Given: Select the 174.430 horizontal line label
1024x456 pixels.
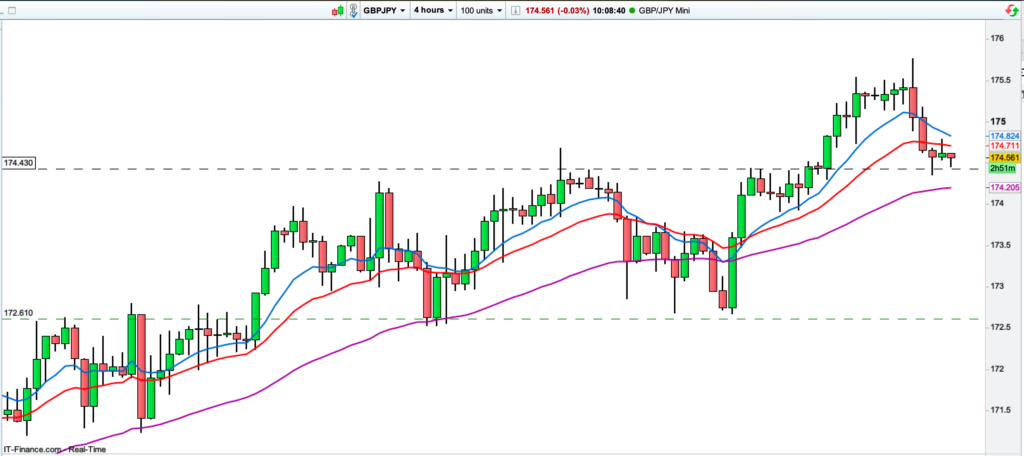Looking at the screenshot, I should (x=19, y=162).
